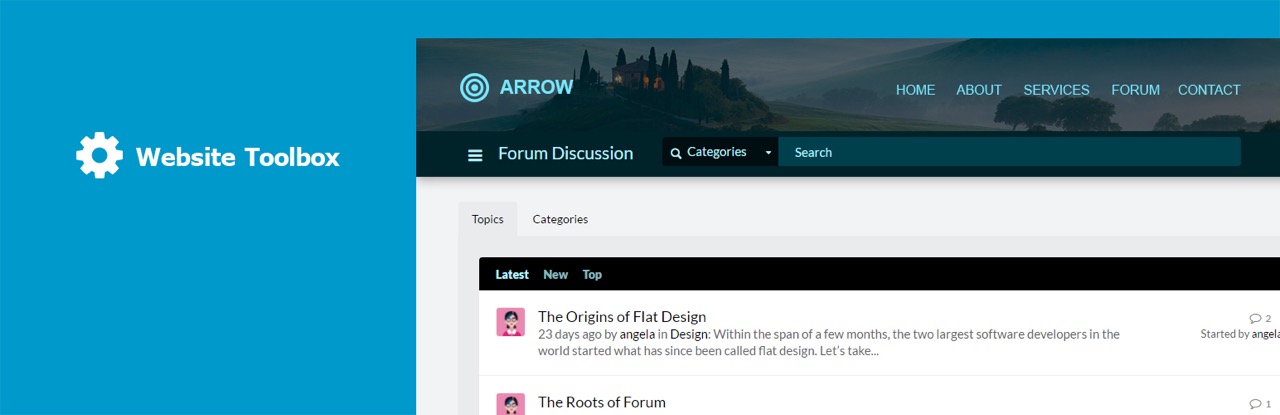Click the comment bubble icon showing 1 reply
The width and height of the screenshot is (1280, 415).
click(x=1256, y=404)
